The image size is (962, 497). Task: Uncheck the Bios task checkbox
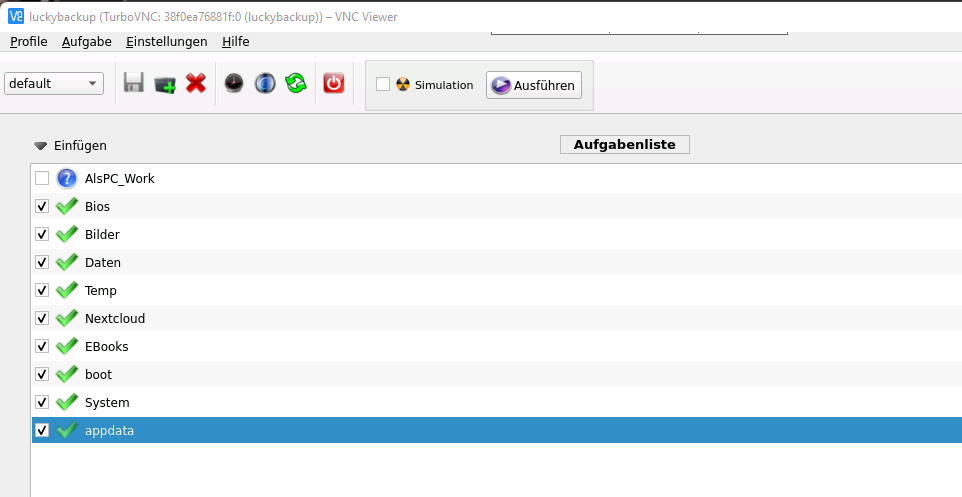(42, 206)
